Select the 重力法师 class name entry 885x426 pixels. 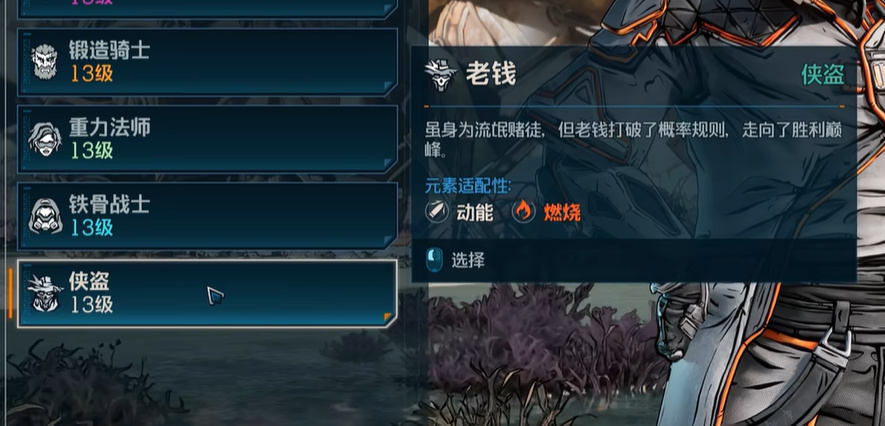coord(109,128)
